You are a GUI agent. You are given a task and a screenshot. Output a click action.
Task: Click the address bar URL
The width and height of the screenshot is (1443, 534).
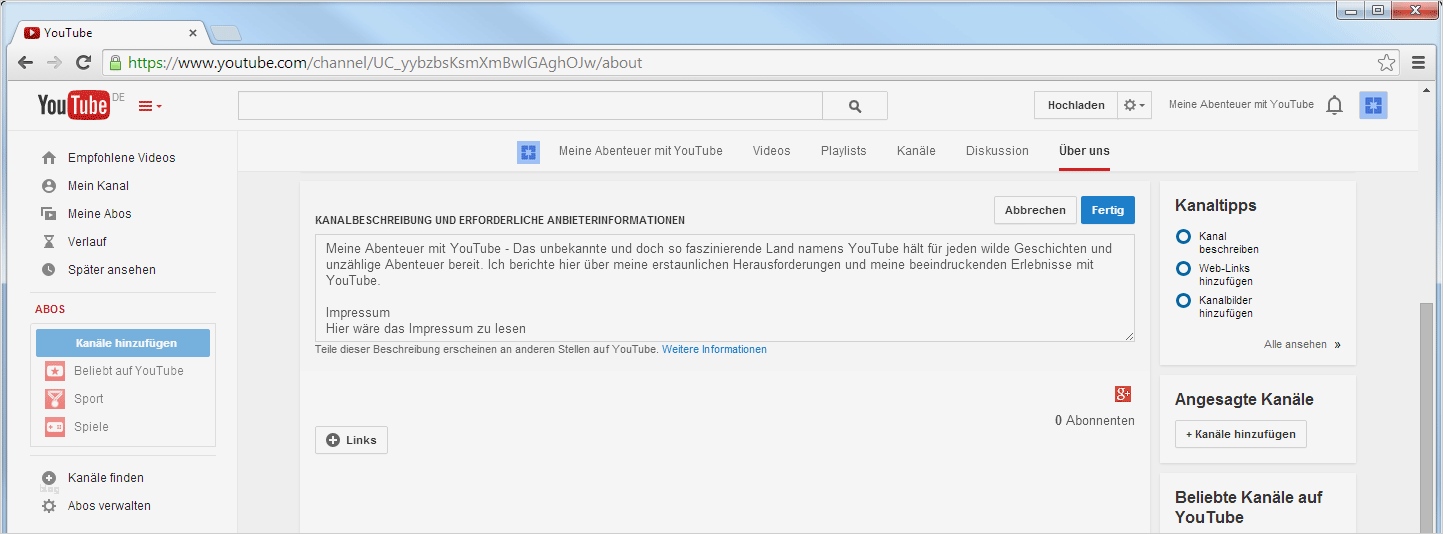point(385,63)
